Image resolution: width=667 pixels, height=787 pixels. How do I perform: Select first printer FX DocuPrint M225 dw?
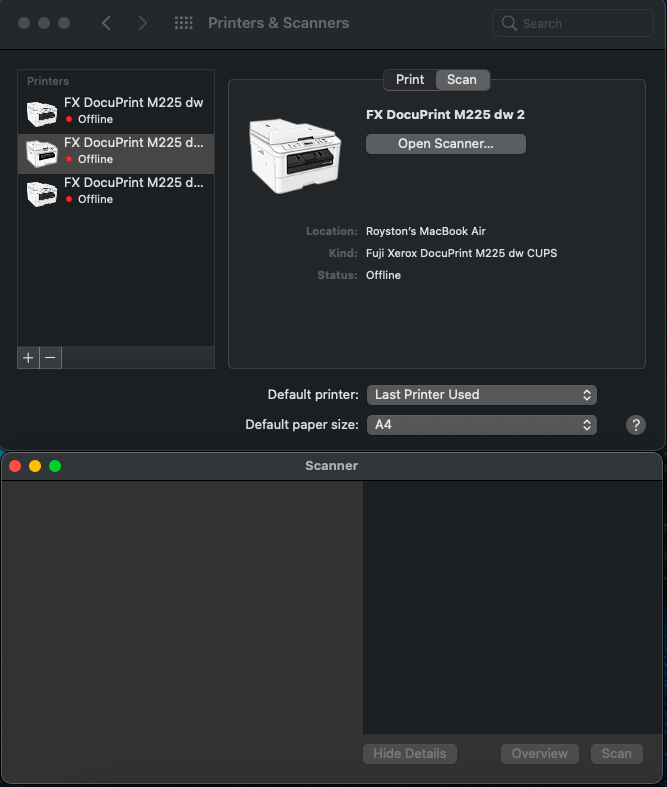[x=116, y=111]
